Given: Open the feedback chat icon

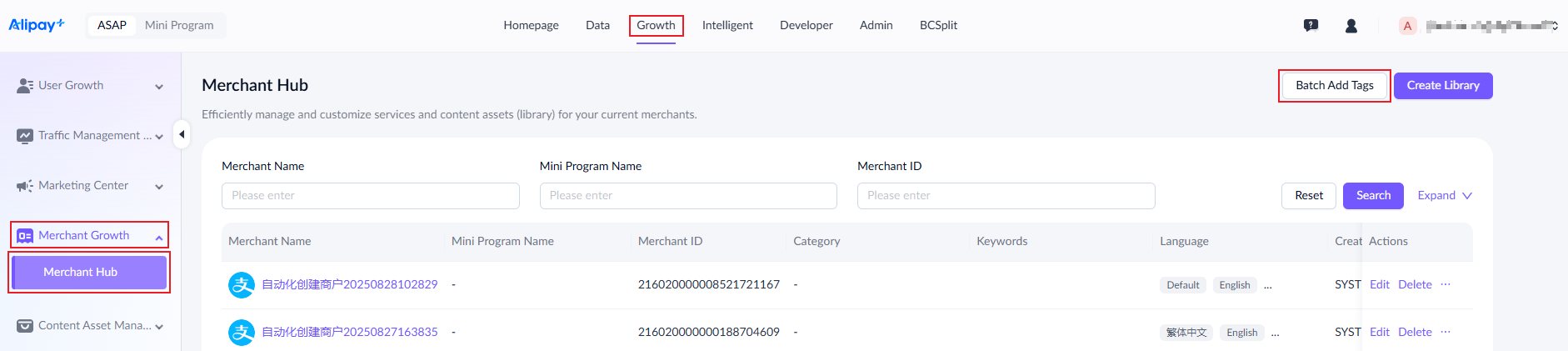Looking at the screenshot, I should coord(1311,26).
